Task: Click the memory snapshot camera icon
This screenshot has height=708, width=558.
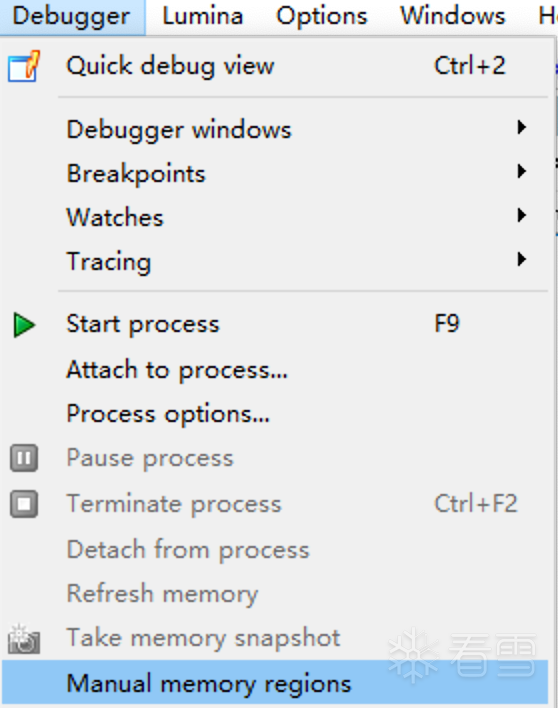Action: coord(24,639)
